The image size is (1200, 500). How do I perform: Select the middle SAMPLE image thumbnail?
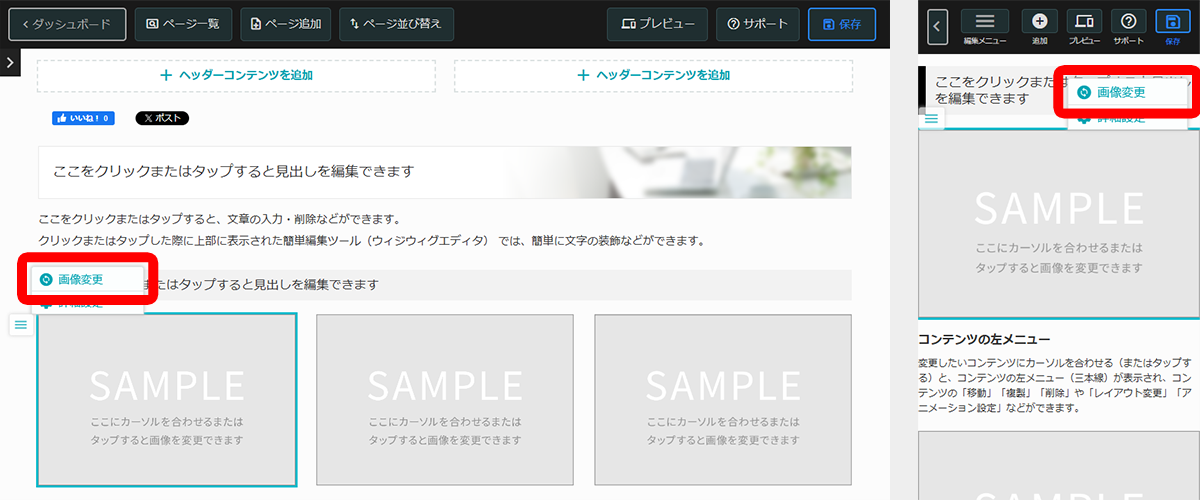tap(445, 400)
